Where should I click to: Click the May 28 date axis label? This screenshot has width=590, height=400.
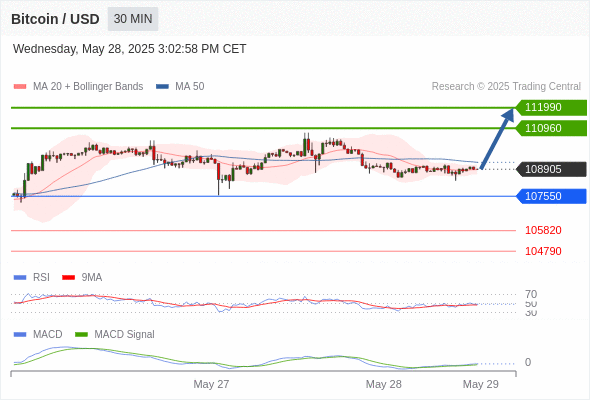point(383,384)
